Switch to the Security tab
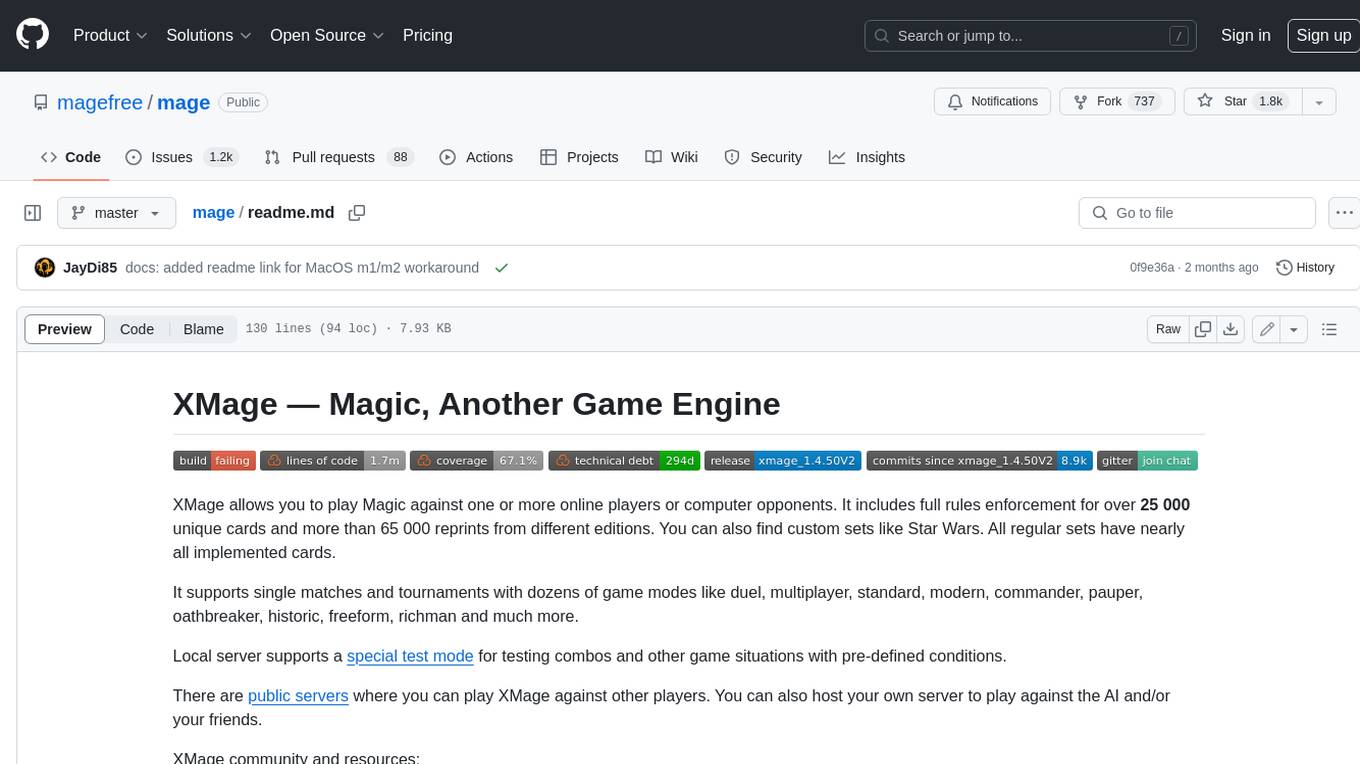Viewport: 1360px width, 764px height. (763, 157)
